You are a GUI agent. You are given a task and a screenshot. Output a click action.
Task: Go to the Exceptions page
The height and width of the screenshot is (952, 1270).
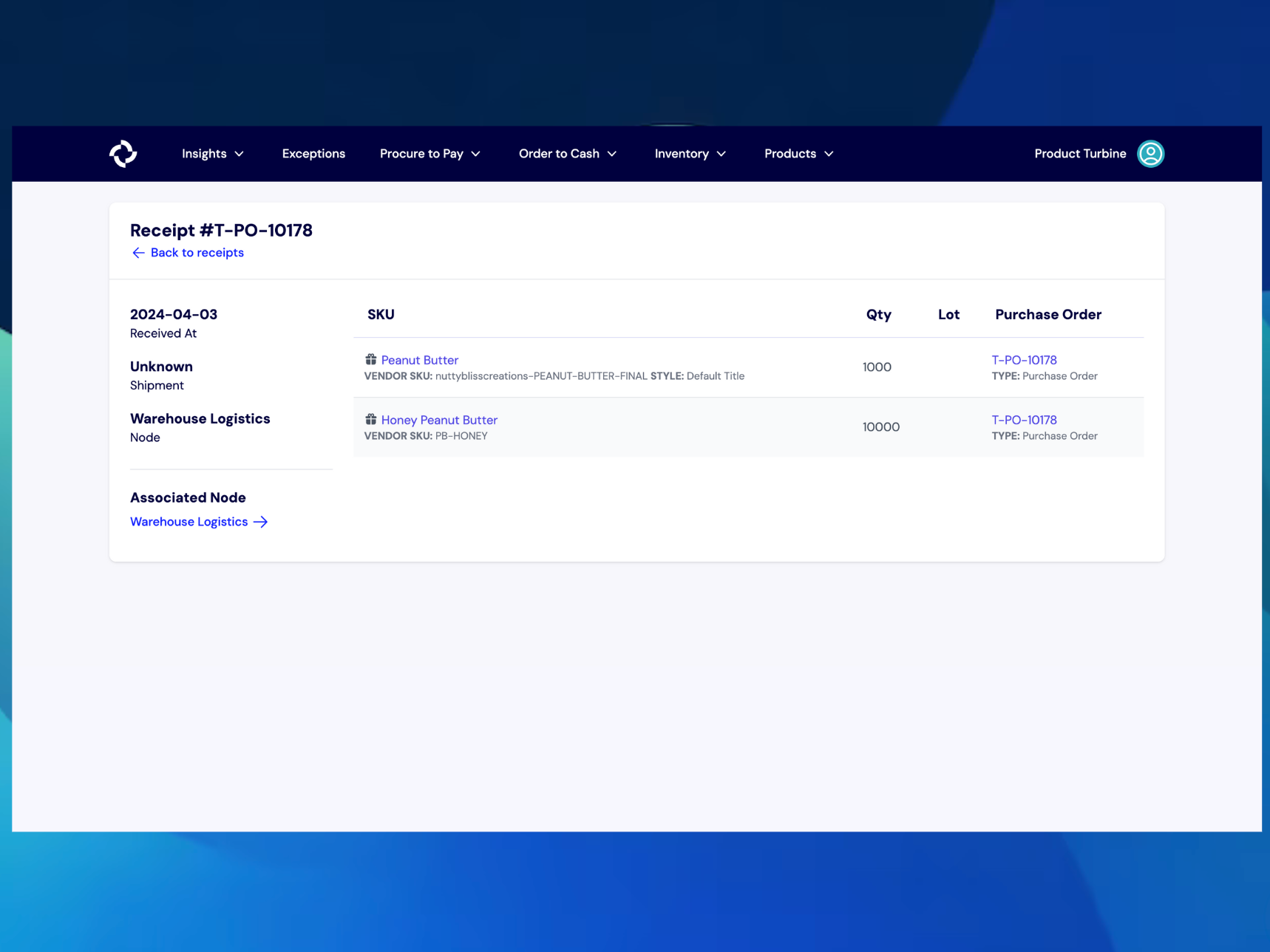(313, 154)
